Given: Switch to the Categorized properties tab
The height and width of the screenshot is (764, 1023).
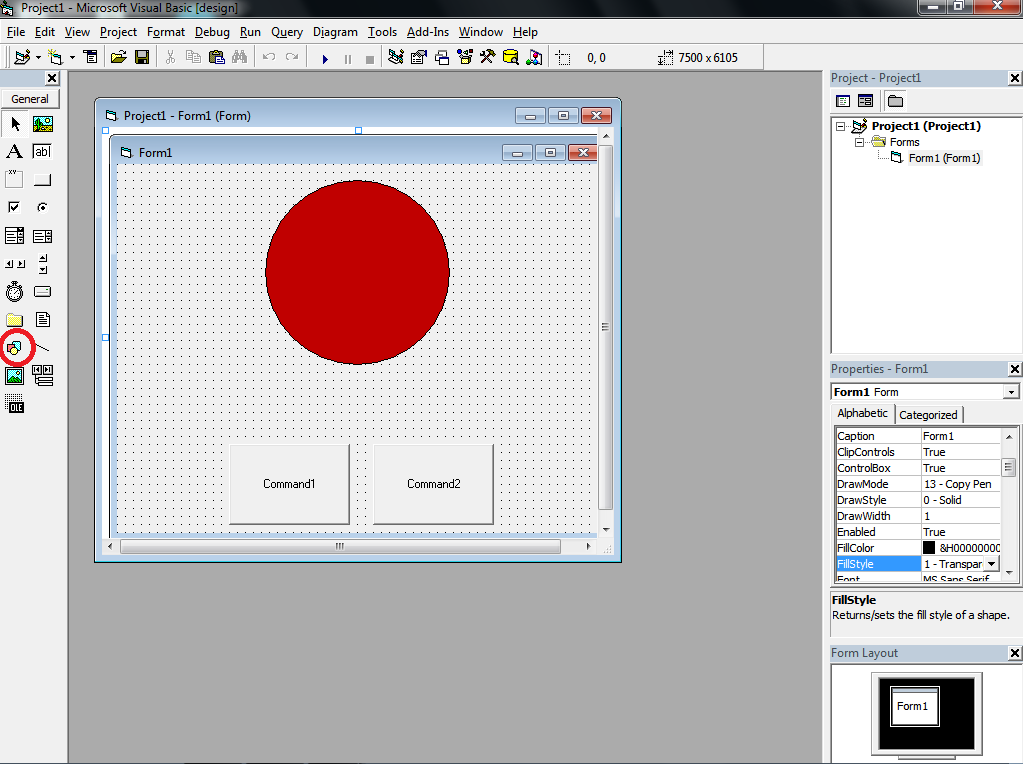Looking at the screenshot, I should point(928,413).
